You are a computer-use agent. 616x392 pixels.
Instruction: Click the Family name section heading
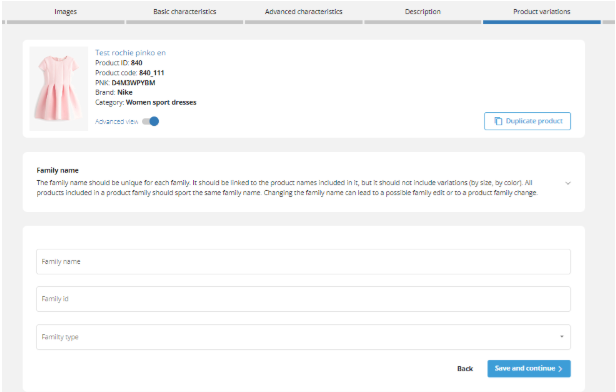(57, 170)
